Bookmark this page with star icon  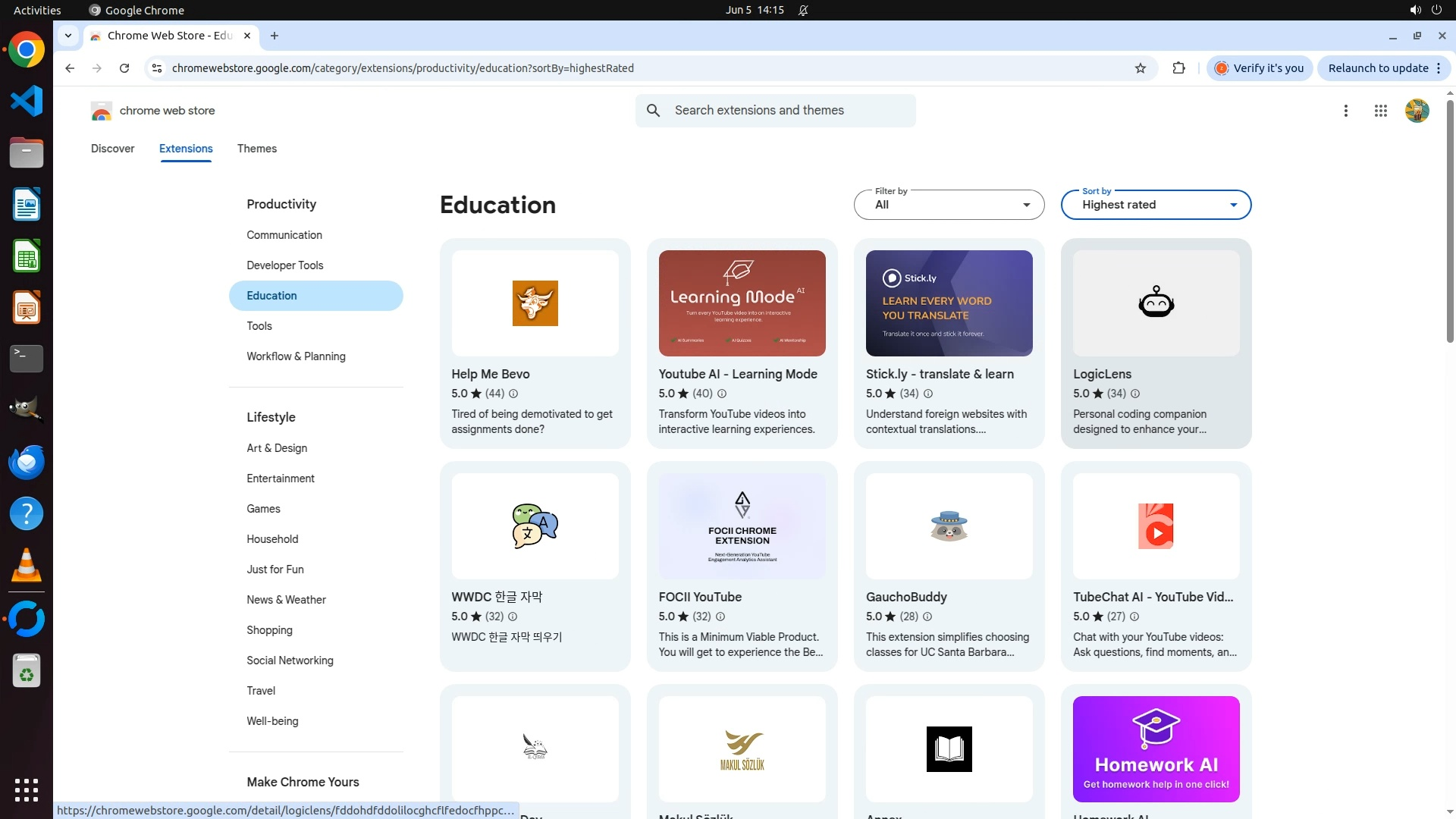coord(1140,68)
